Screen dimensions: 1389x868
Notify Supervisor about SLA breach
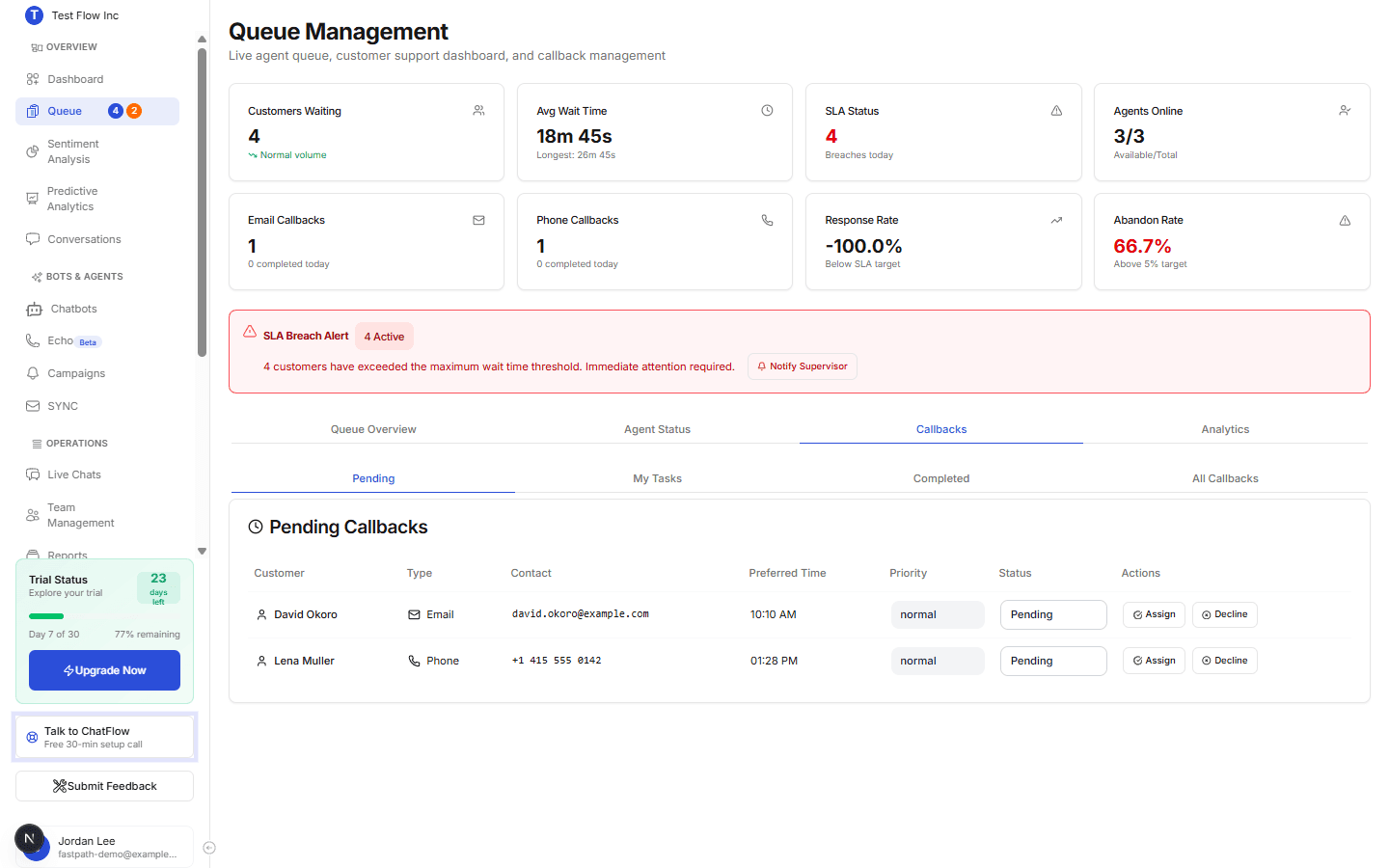click(x=803, y=366)
